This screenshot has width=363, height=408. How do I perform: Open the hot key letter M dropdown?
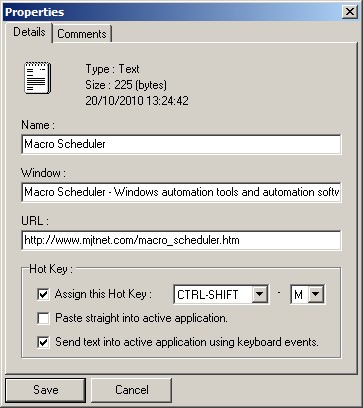(x=315, y=295)
